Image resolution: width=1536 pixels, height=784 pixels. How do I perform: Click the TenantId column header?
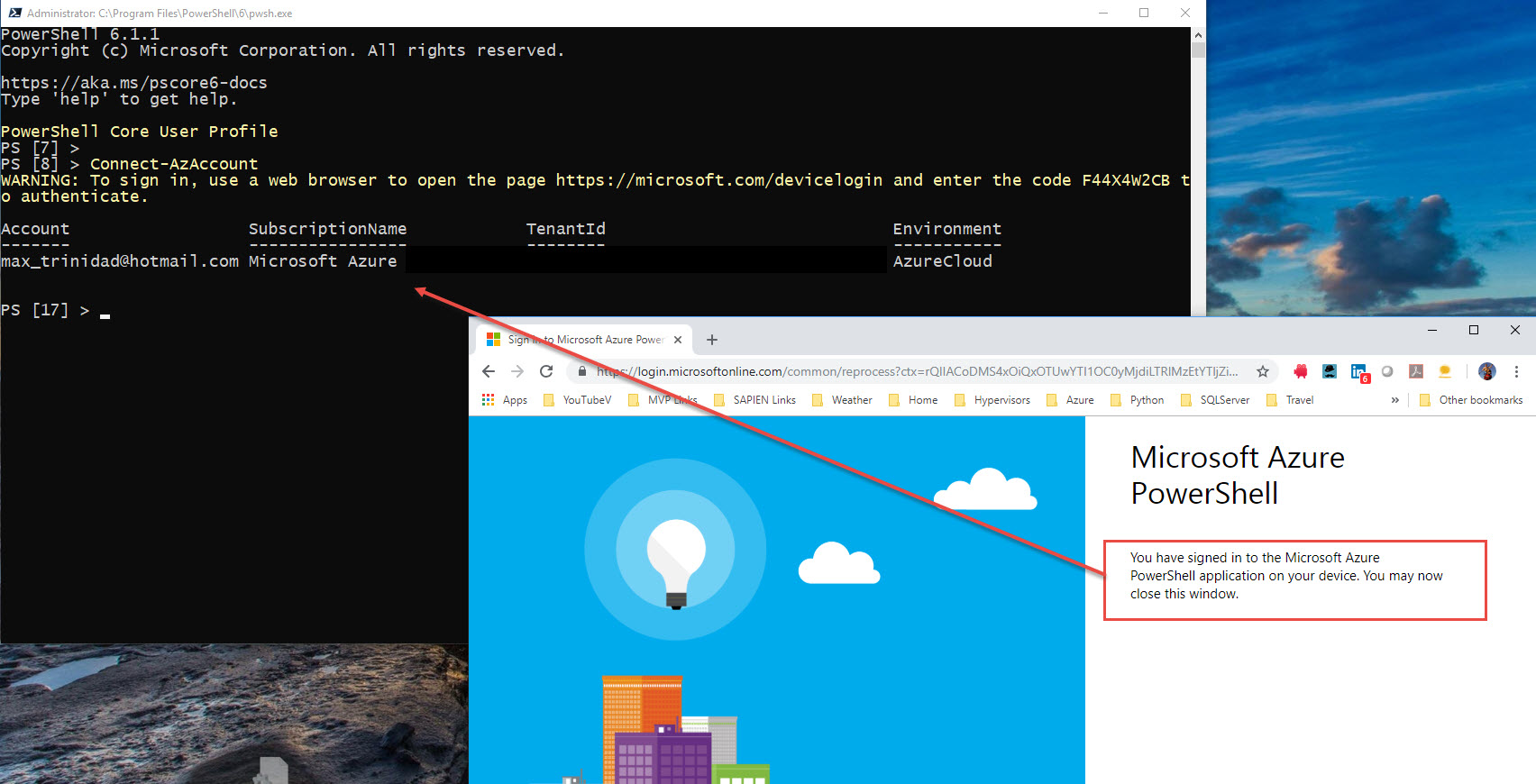pos(566,229)
